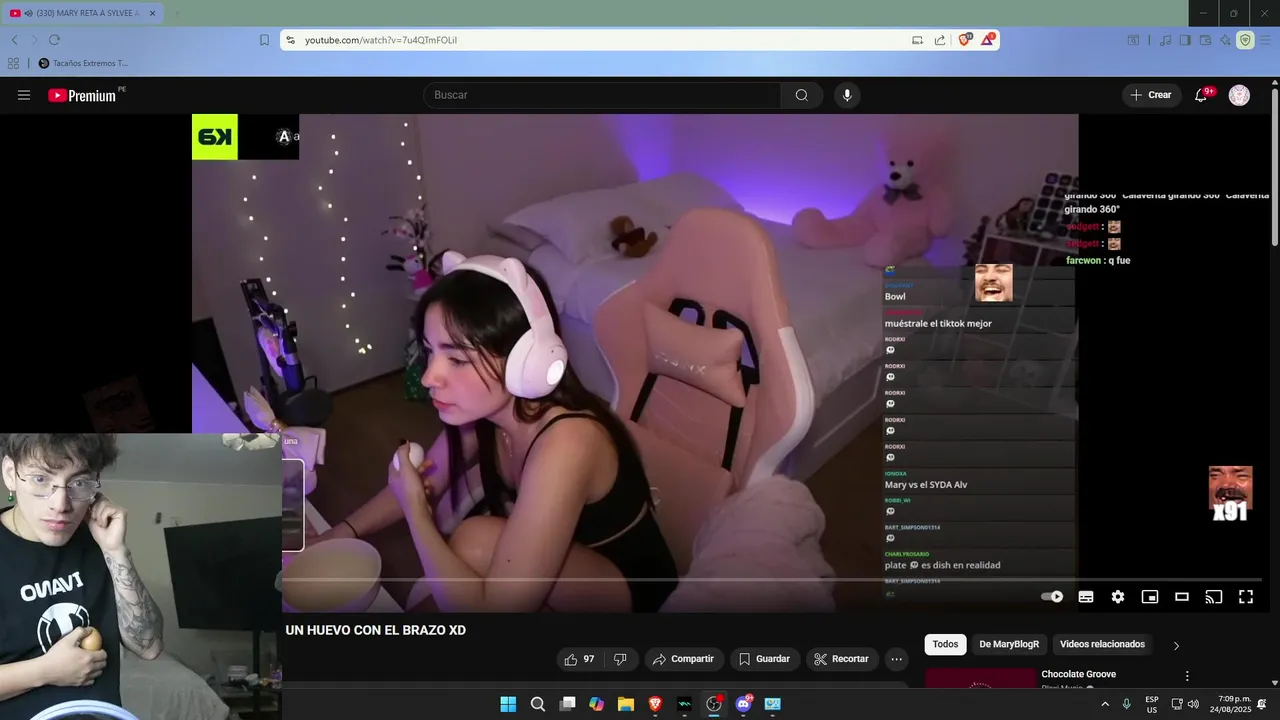1280x720 pixels.
Task: Click install app icon in address bar
Action: point(917,40)
